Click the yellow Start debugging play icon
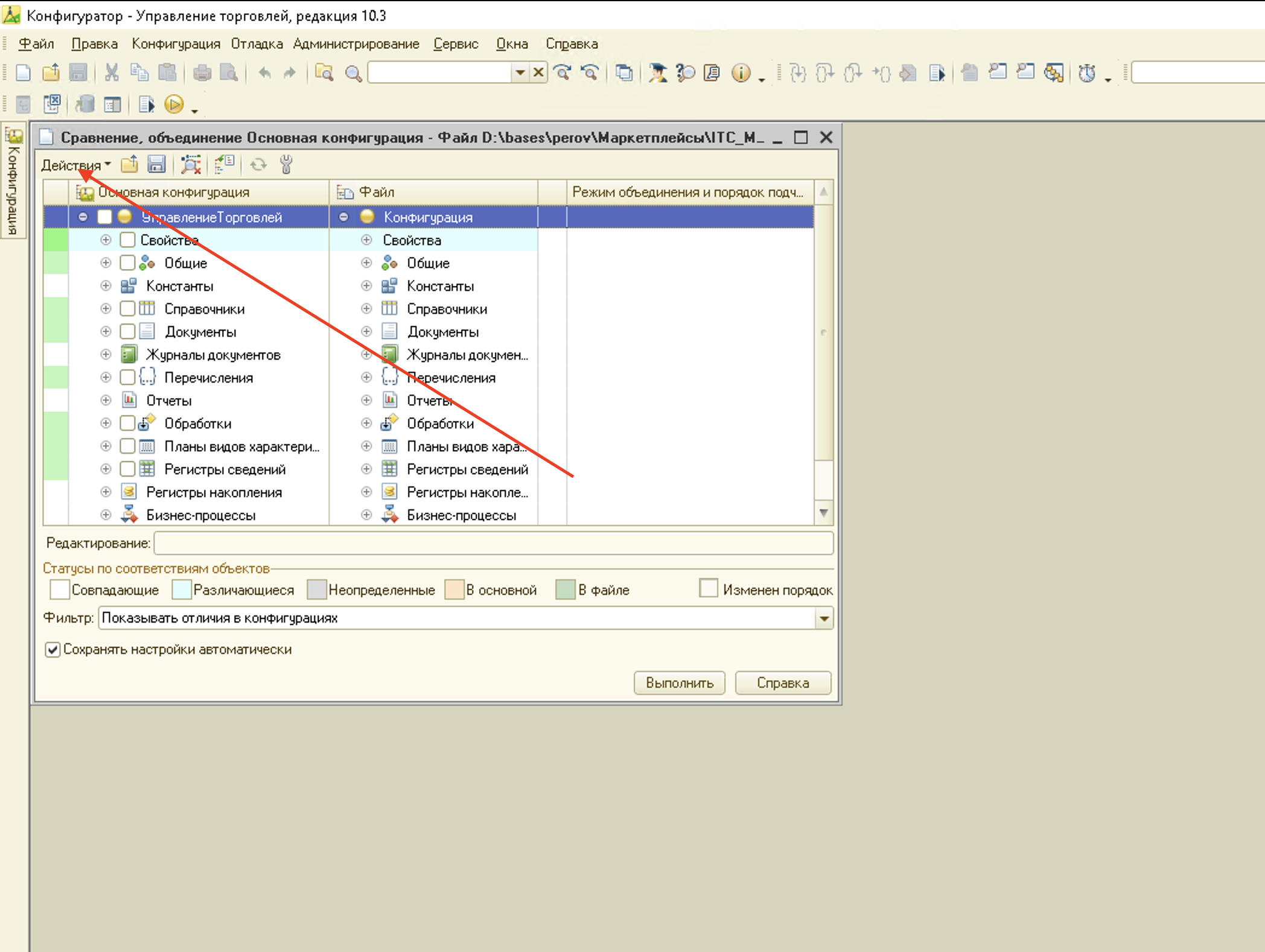Screen dimensions: 1265x952 (174, 105)
